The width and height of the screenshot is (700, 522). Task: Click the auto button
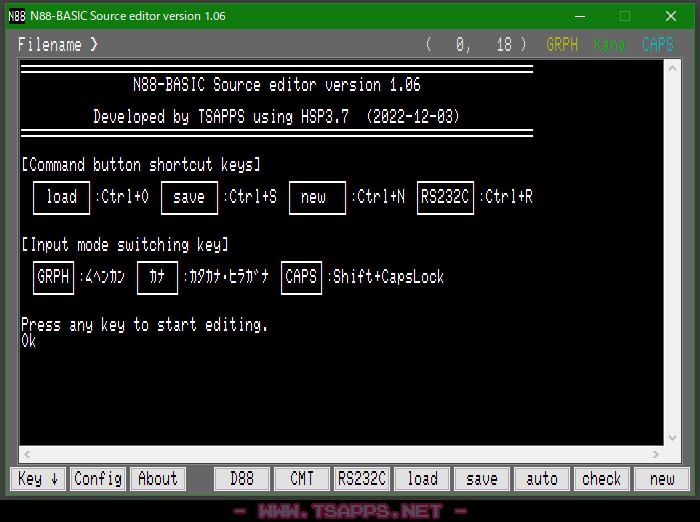pyautogui.click(x=542, y=479)
